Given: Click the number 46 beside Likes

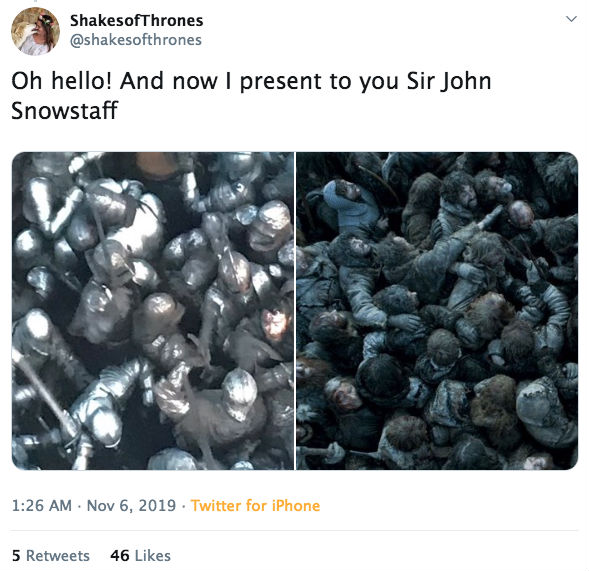Looking at the screenshot, I should [x=120, y=556].
